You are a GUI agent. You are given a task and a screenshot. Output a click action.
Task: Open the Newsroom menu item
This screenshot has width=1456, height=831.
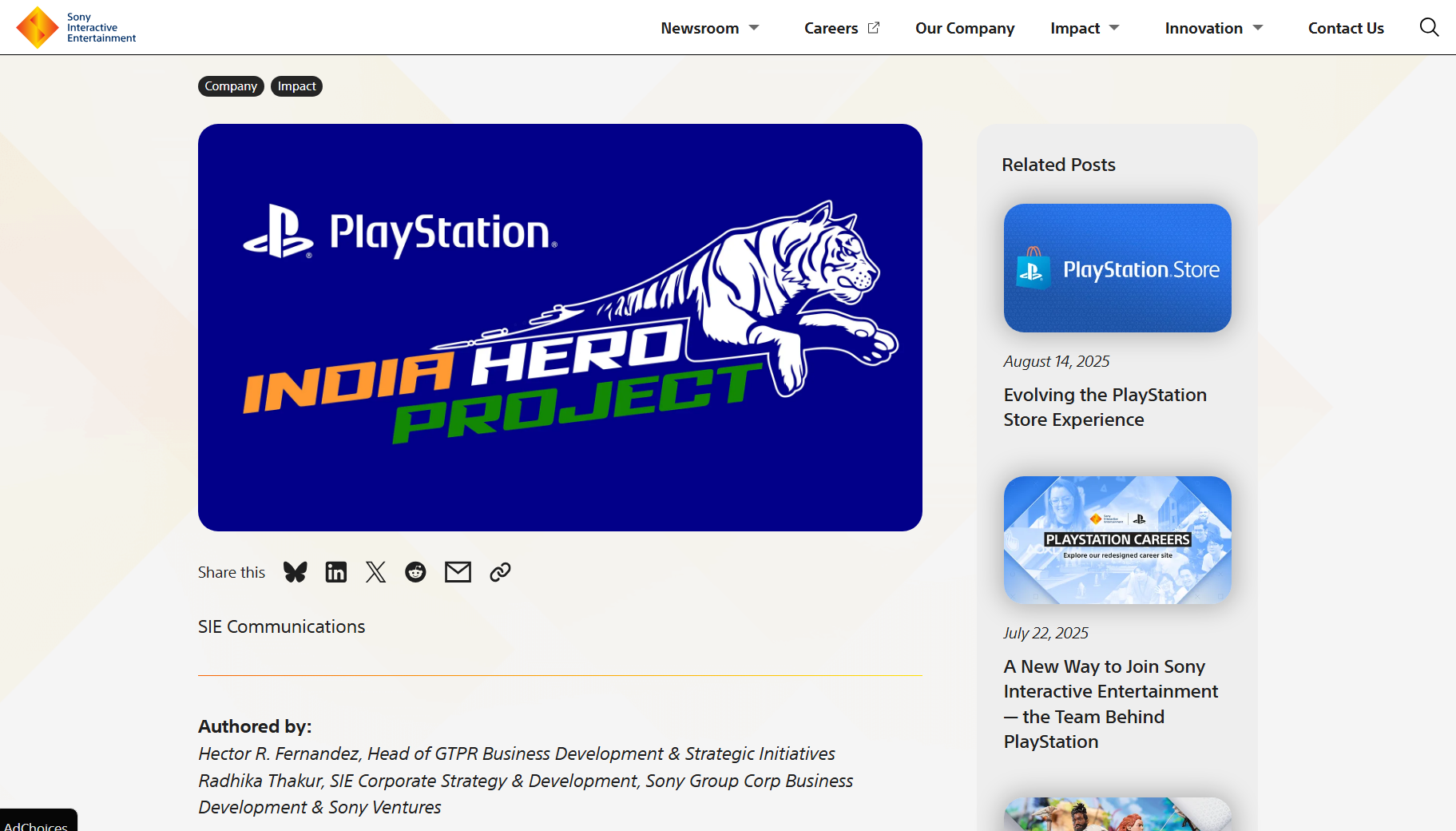700,28
